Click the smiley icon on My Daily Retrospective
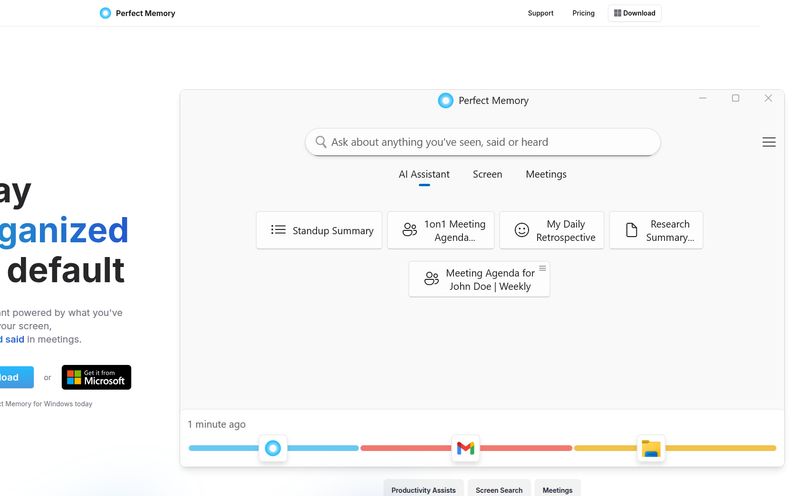Viewport: 800px width, 496px height. click(521, 230)
